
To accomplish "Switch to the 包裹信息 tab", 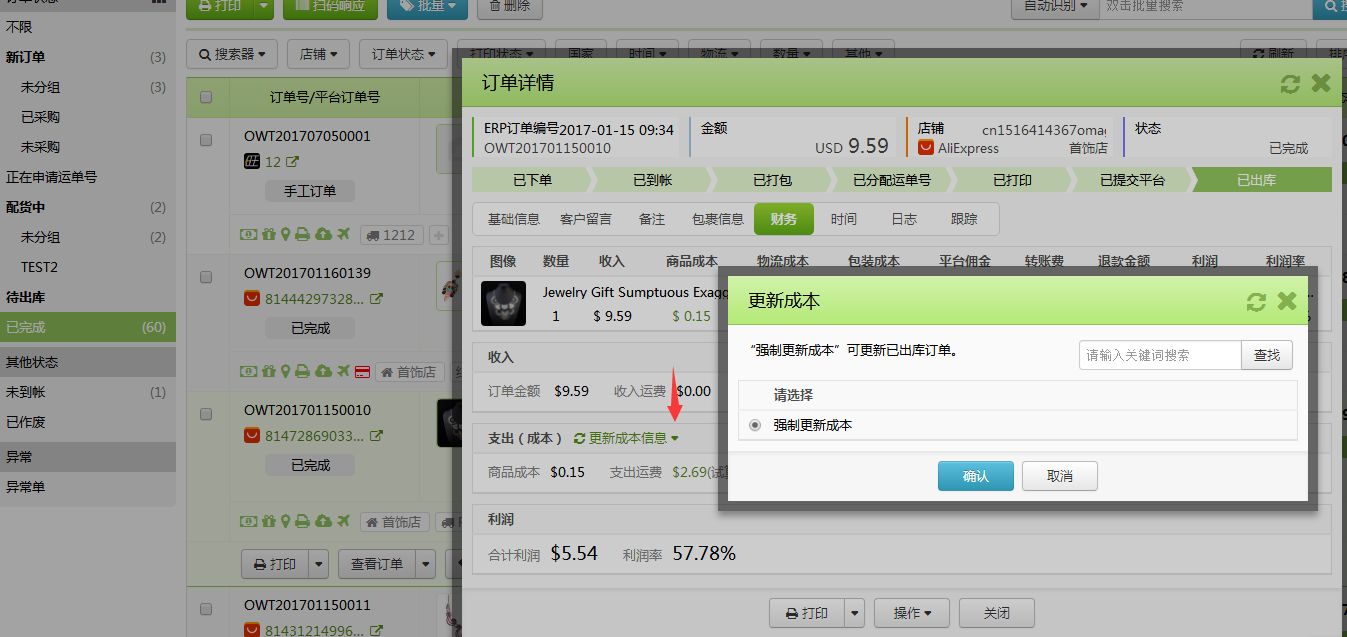I will [718, 219].
